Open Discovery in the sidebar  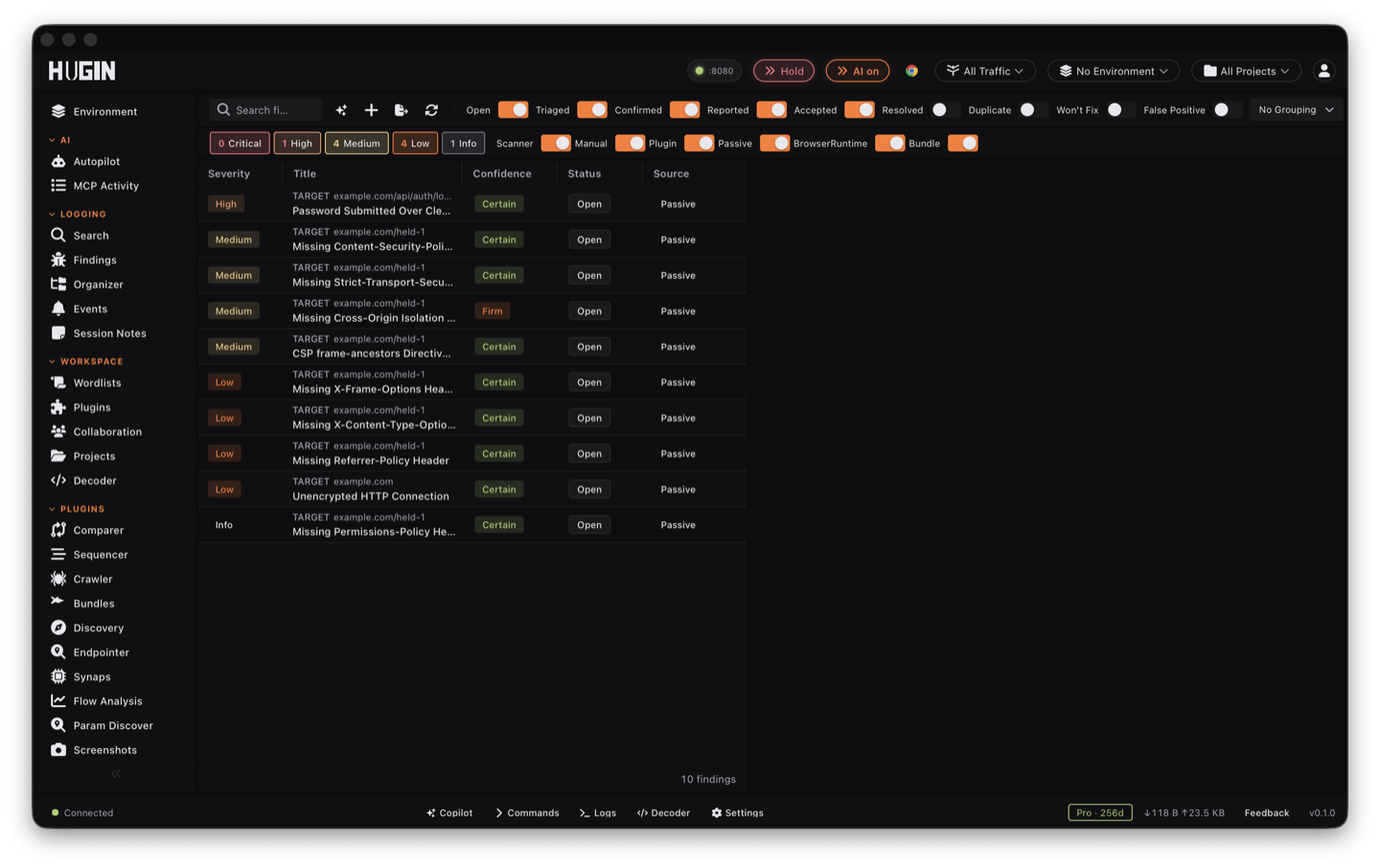98,628
